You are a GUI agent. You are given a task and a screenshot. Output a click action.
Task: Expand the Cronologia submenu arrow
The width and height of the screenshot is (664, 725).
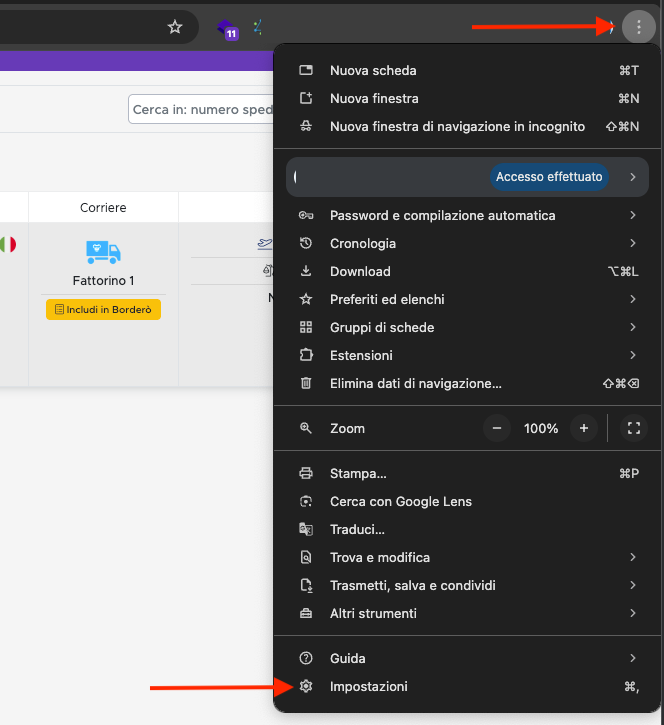633,243
